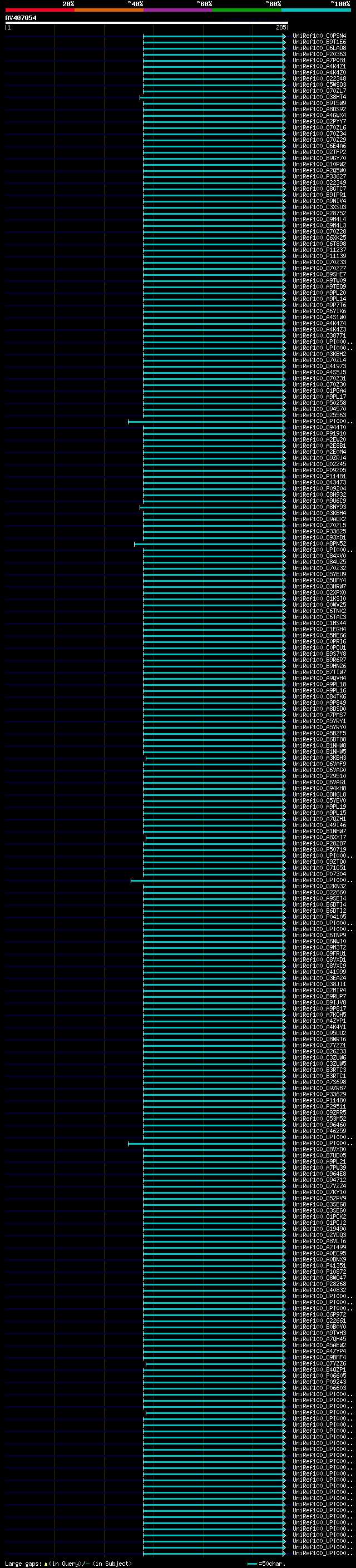The image size is (356, 1568).
Task: Click hit label UniRef100_P11480
Action: pos(319,1101)
